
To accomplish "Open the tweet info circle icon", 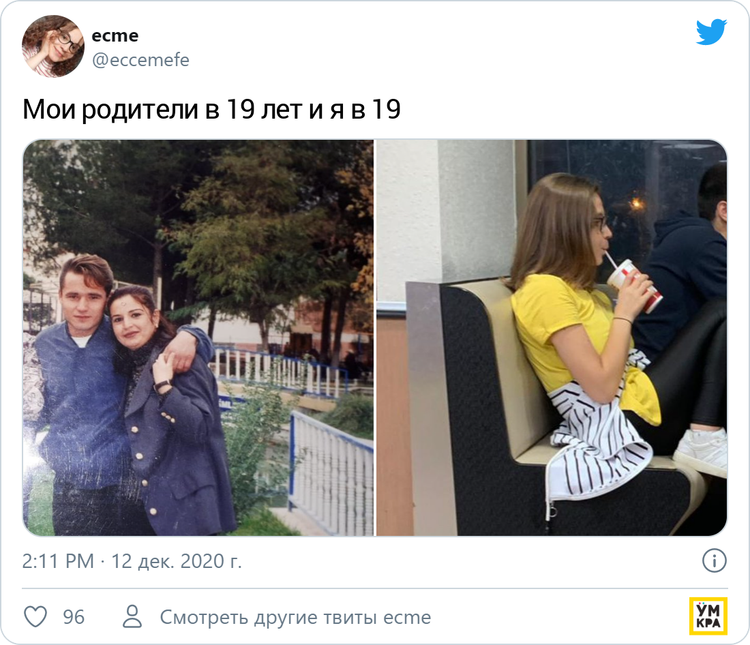I will [714, 560].
